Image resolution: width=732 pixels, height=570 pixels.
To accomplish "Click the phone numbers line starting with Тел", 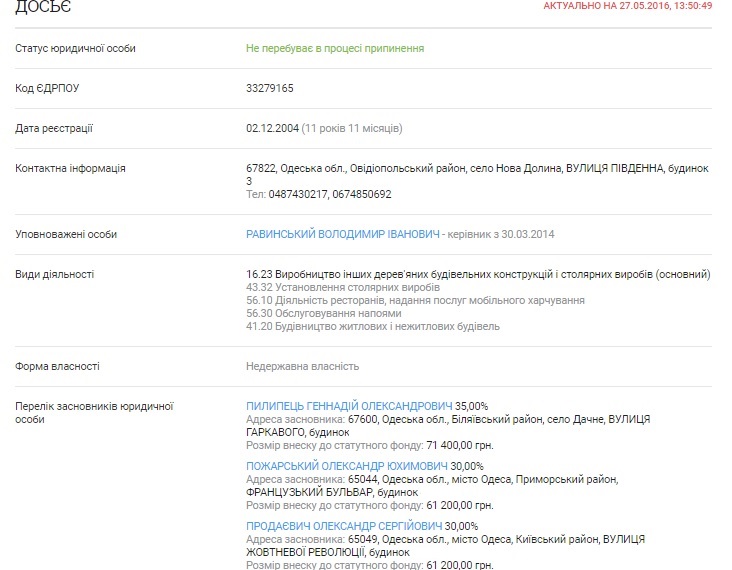I will click(319, 194).
